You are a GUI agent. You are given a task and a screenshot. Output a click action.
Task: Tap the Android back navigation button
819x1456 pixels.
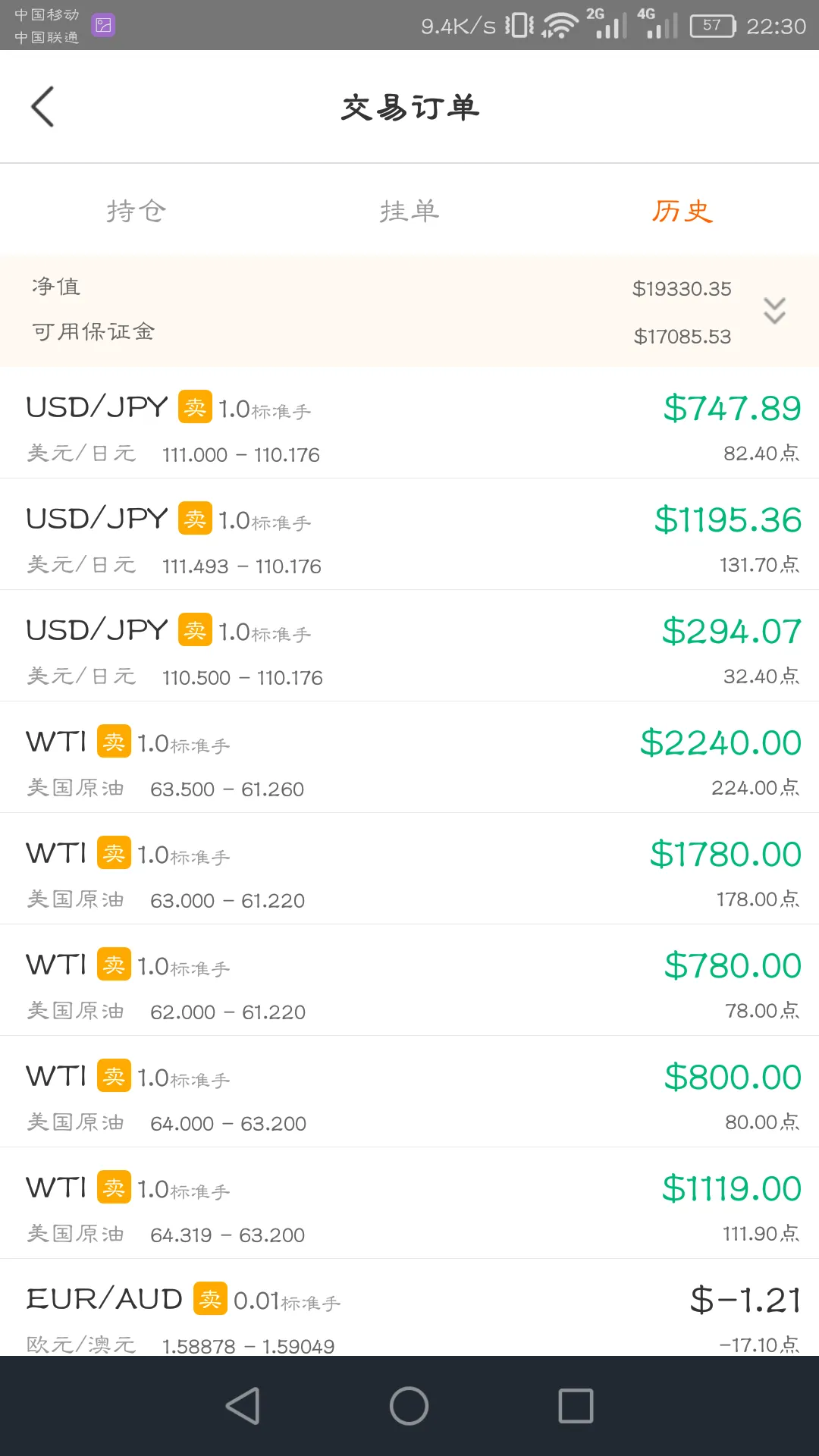(x=243, y=1406)
